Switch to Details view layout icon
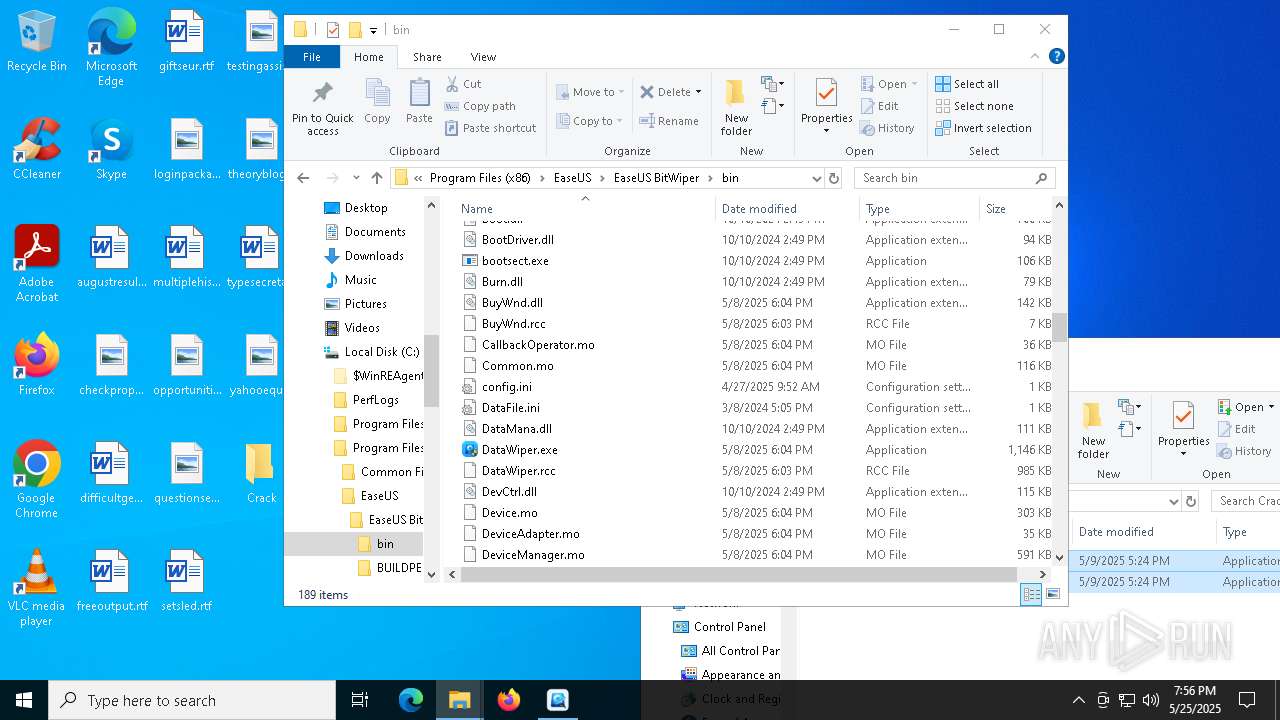 1031,594
